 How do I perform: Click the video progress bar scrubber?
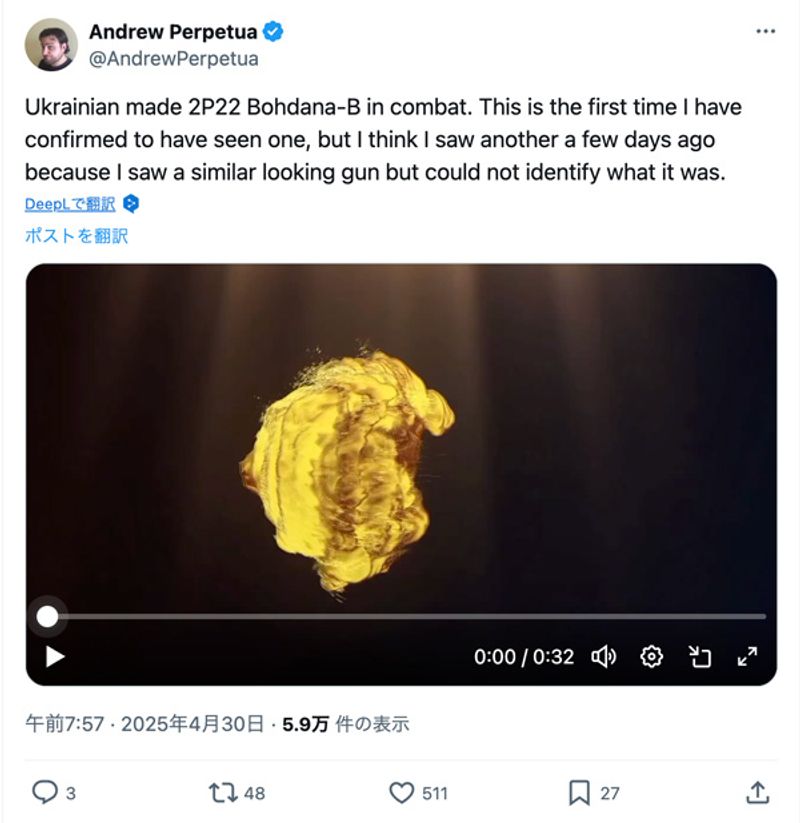pos(47,617)
